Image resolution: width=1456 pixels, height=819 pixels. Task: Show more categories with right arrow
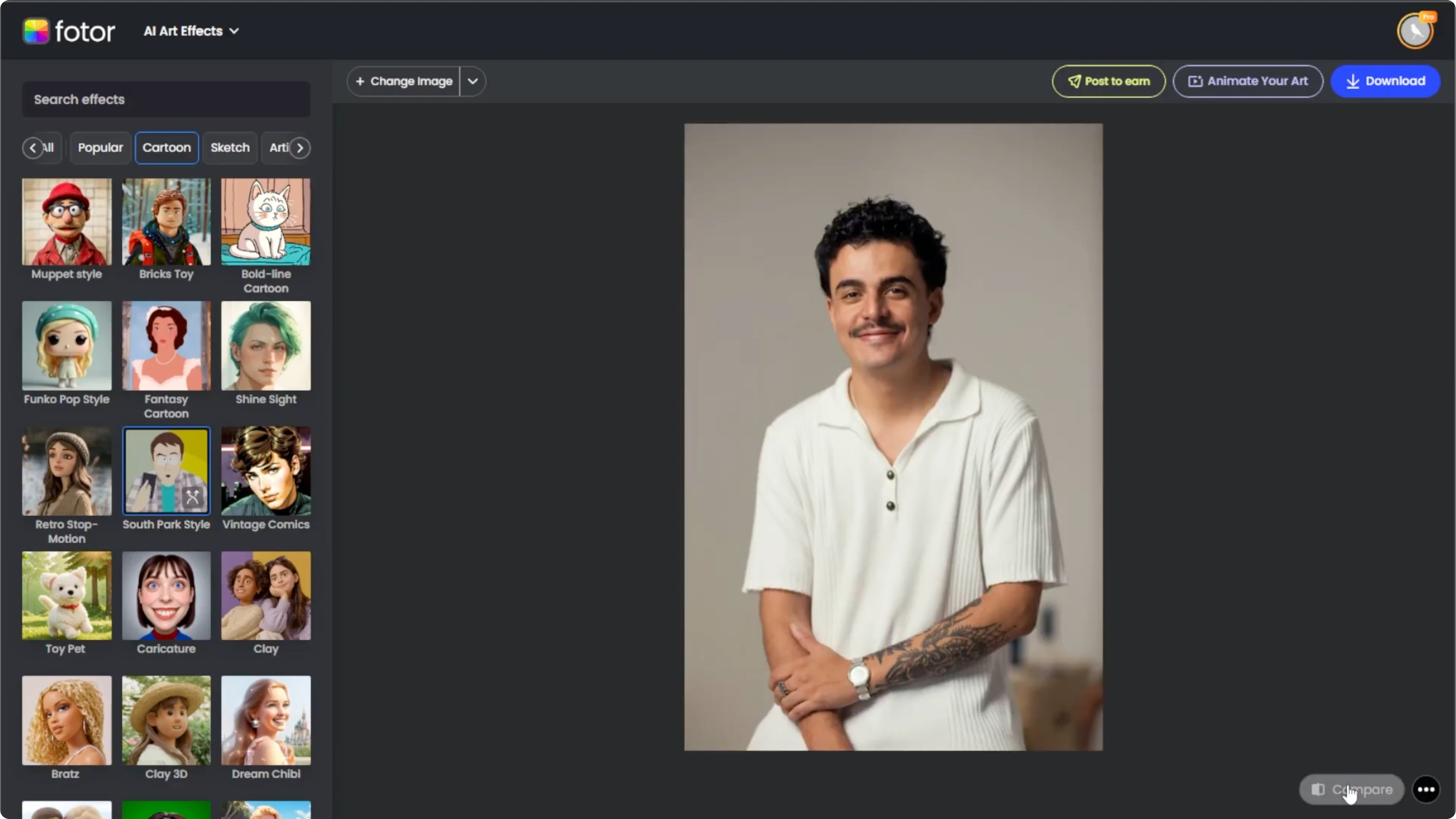(x=300, y=148)
